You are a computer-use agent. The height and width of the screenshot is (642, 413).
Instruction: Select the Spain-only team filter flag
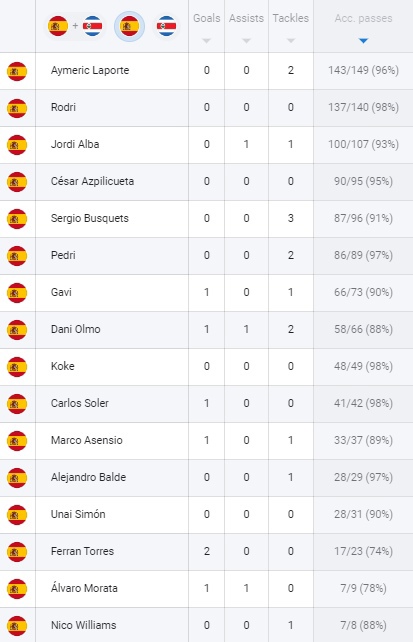pyautogui.click(x=129, y=26)
